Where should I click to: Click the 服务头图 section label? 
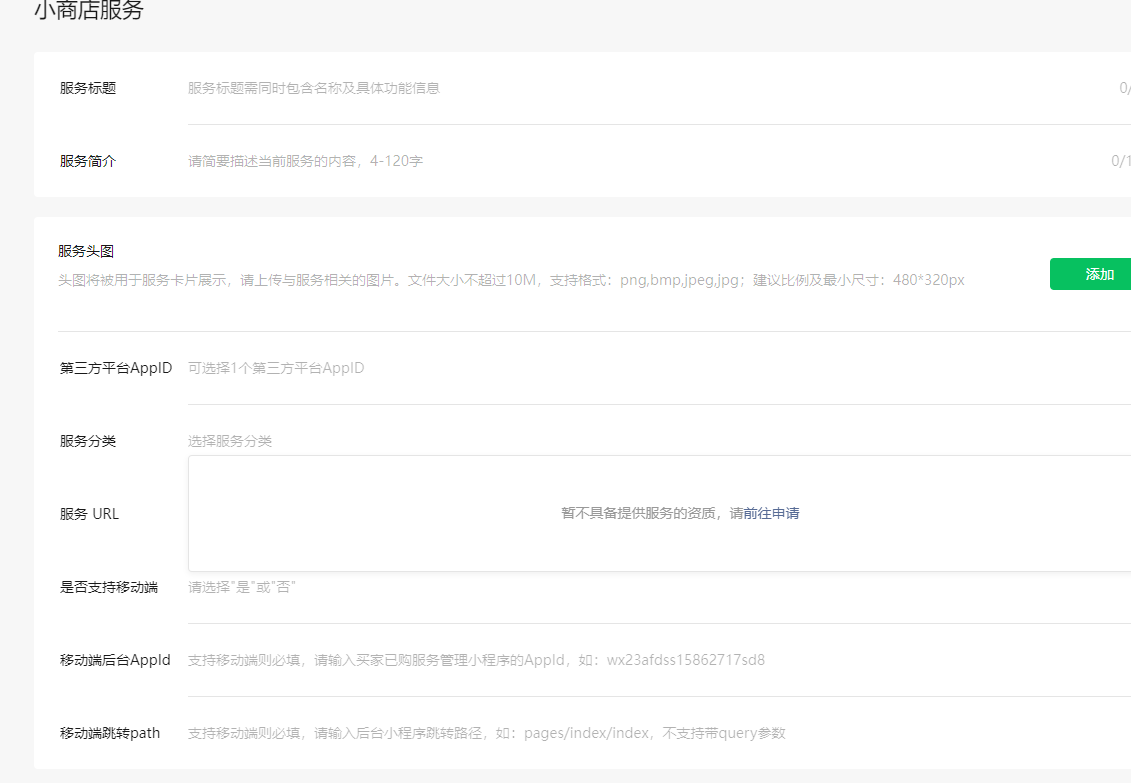(86, 251)
